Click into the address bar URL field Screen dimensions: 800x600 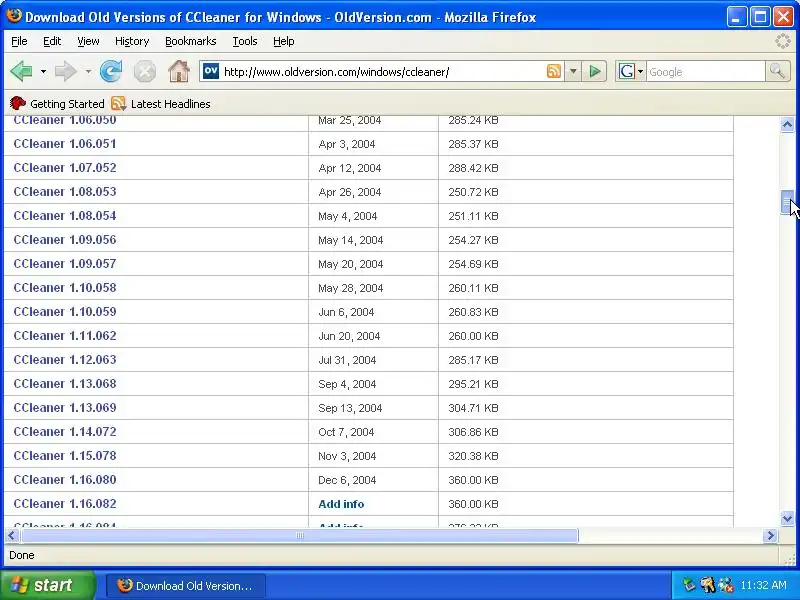383,72
